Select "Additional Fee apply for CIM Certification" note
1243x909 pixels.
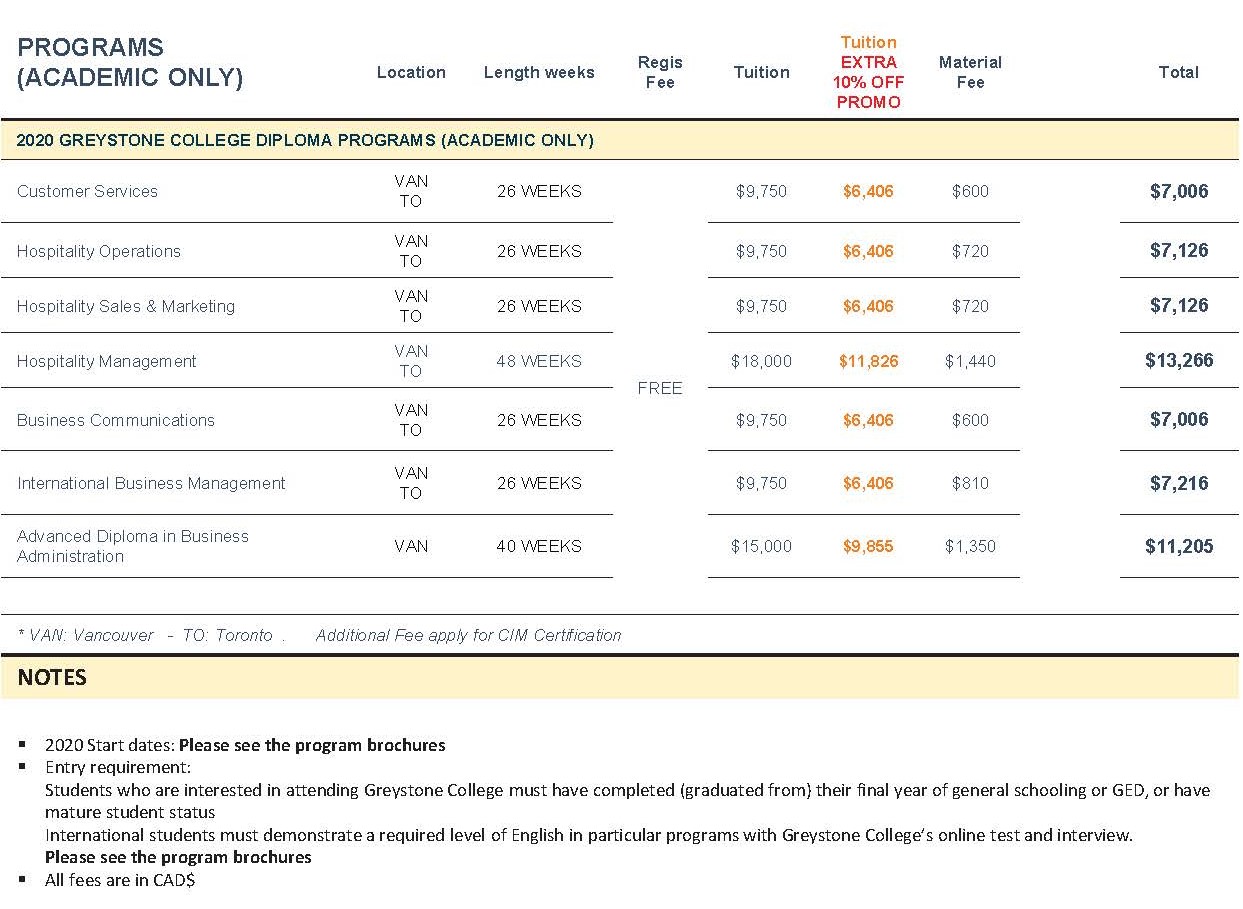point(468,635)
